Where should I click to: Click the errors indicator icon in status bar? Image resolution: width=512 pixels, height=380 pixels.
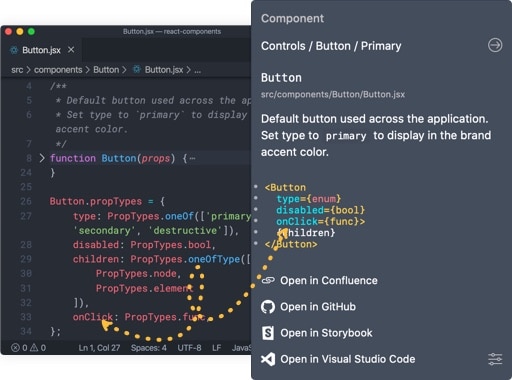coord(15,348)
